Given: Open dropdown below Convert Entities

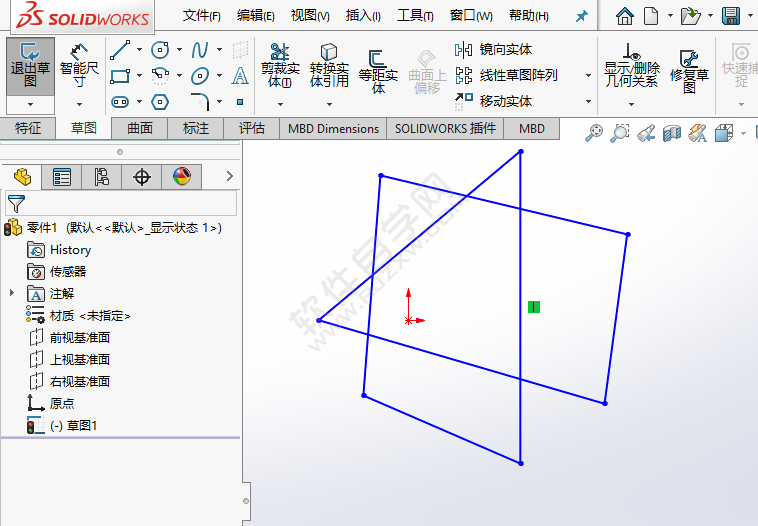Looking at the screenshot, I should point(329,104).
